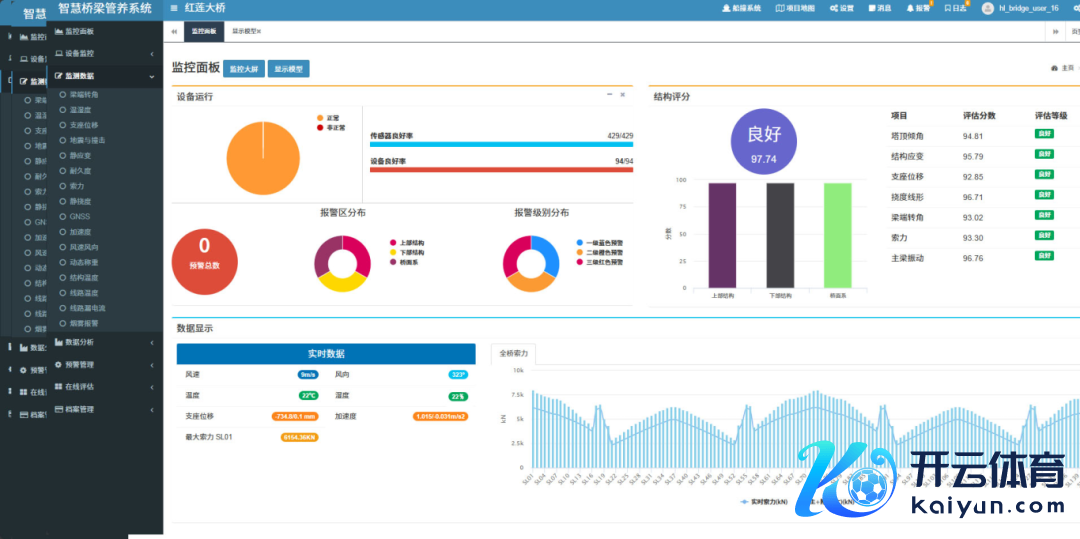
Task: Select the 风速风向 sidebar item
Action: tap(84, 247)
